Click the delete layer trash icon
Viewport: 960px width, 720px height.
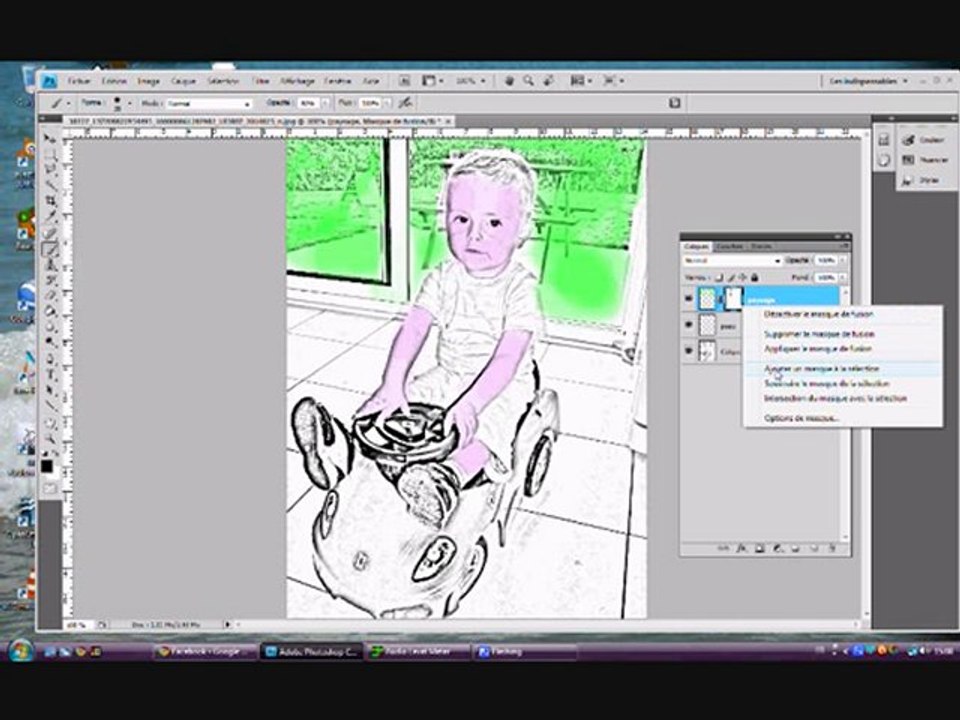[x=833, y=549]
